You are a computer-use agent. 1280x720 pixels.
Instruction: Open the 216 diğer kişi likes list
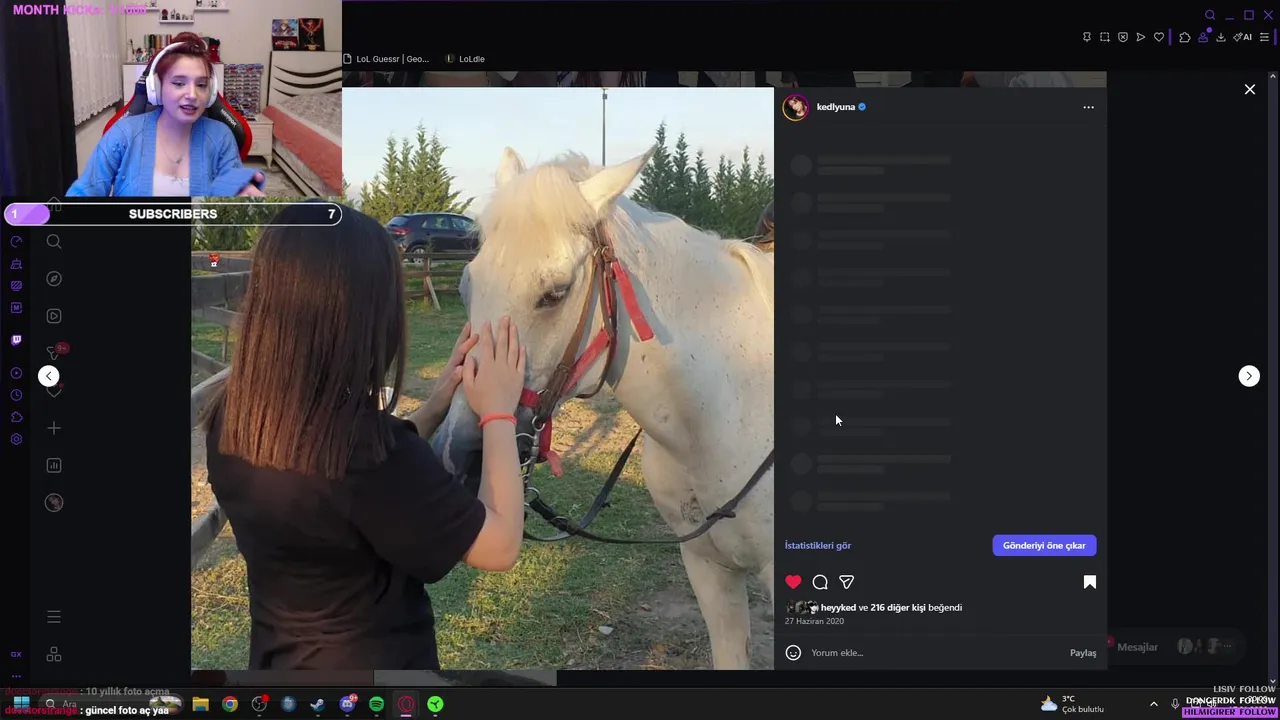tap(898, 607)
